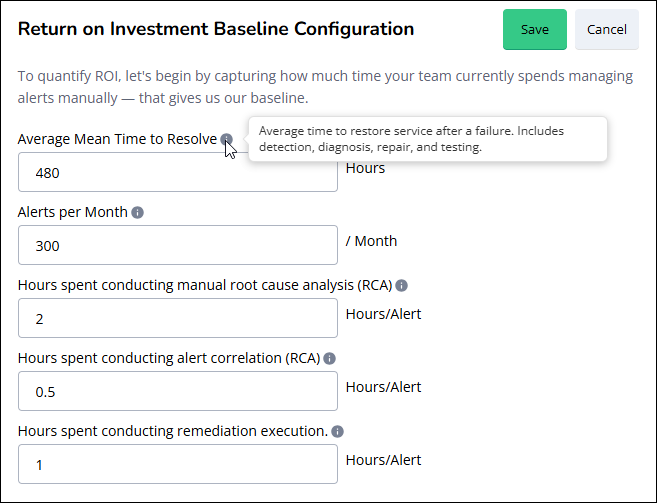
Task: Open info icon for manual root cause analysis
Action: [401, 285]
